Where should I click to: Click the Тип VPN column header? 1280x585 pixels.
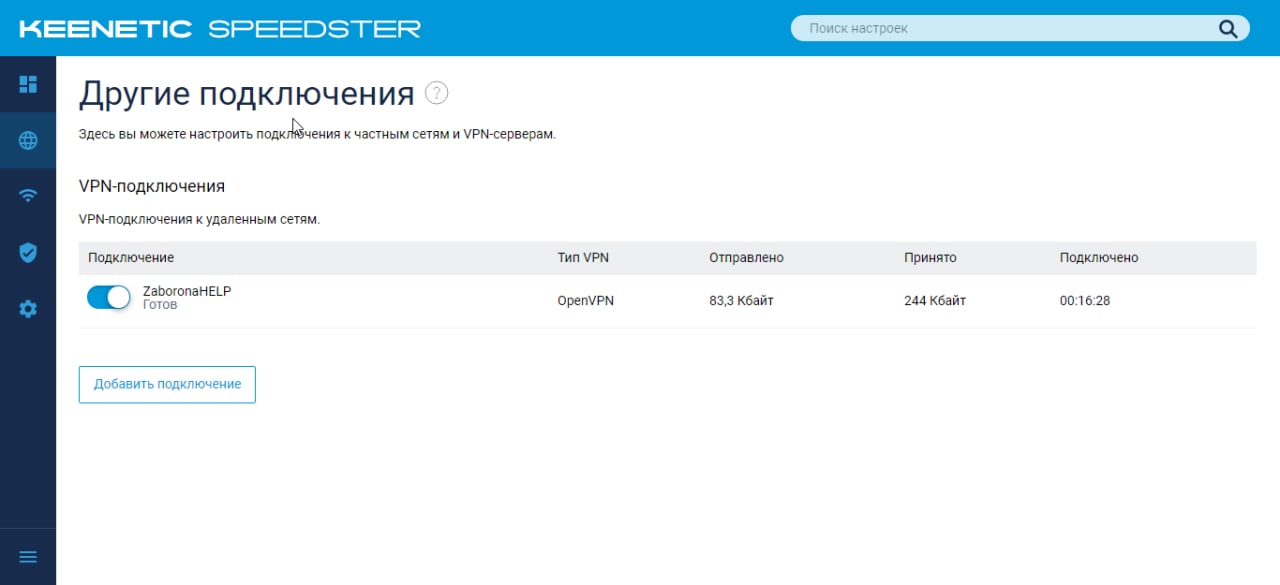[583, 258]
